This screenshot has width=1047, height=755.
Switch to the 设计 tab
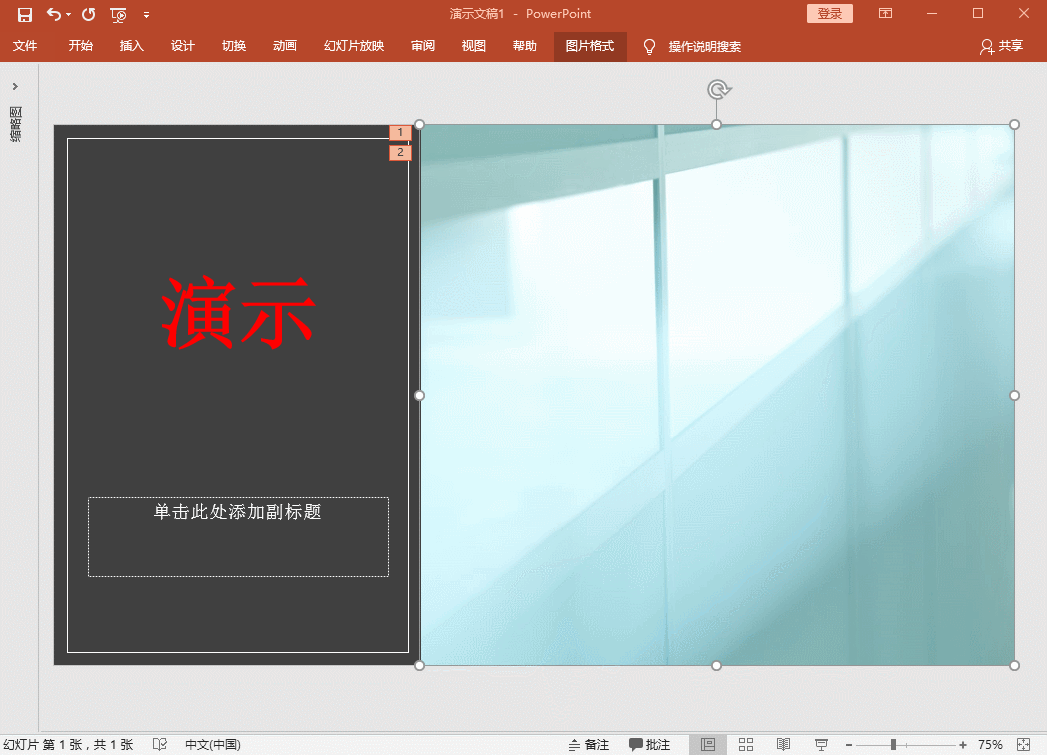click(x=182, y=46)
